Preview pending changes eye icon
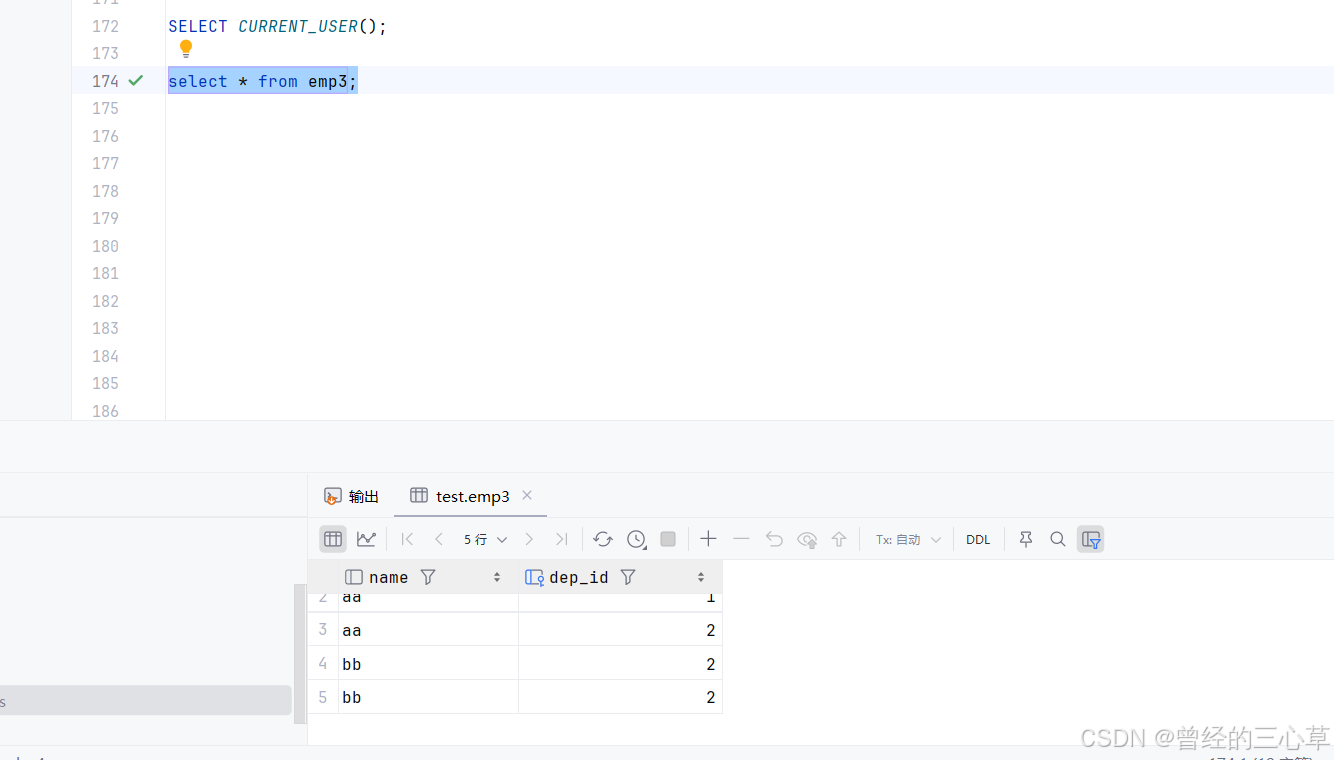 coord(807,539)
